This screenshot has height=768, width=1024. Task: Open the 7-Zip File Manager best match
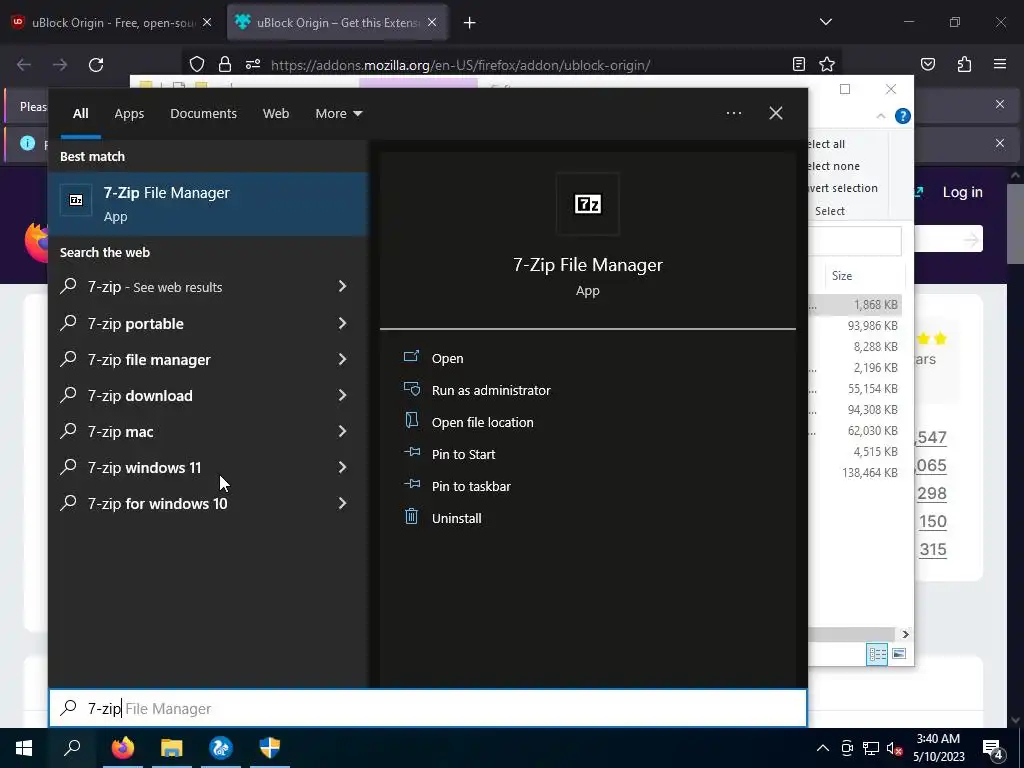tap(208, 204)
